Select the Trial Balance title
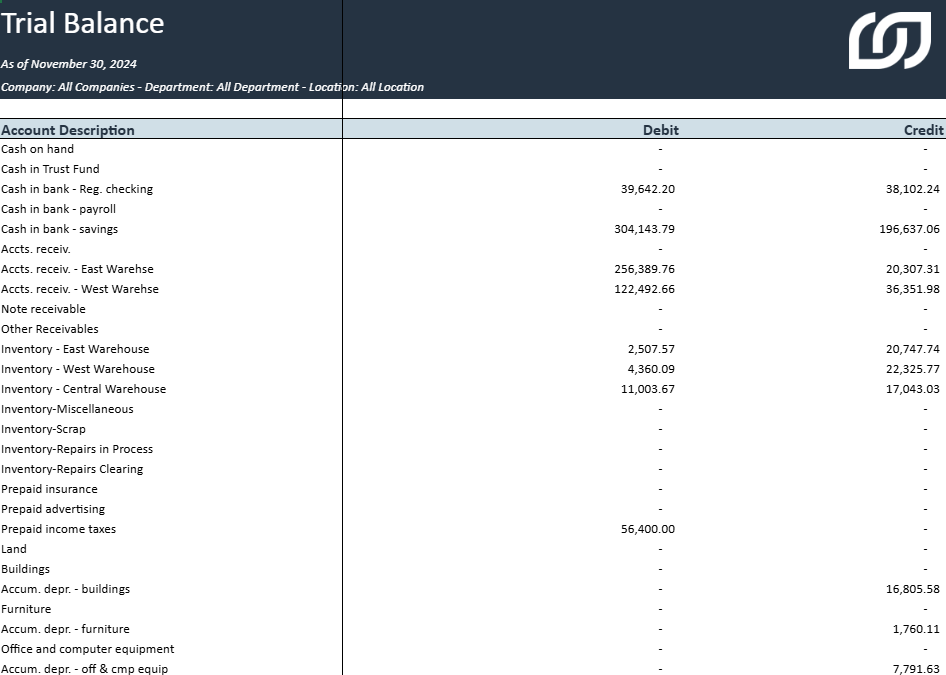946x675 pixels. coord(83,24)
